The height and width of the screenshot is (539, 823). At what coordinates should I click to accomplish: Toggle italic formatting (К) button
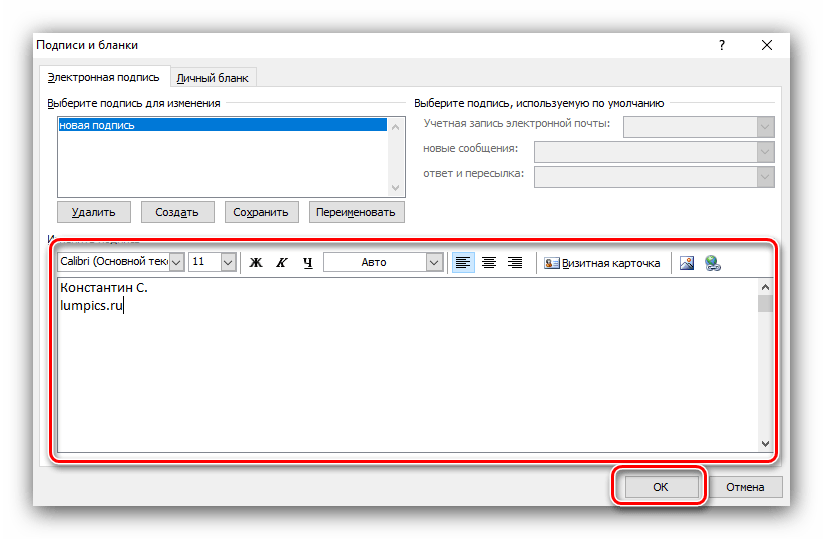point(281,263)
